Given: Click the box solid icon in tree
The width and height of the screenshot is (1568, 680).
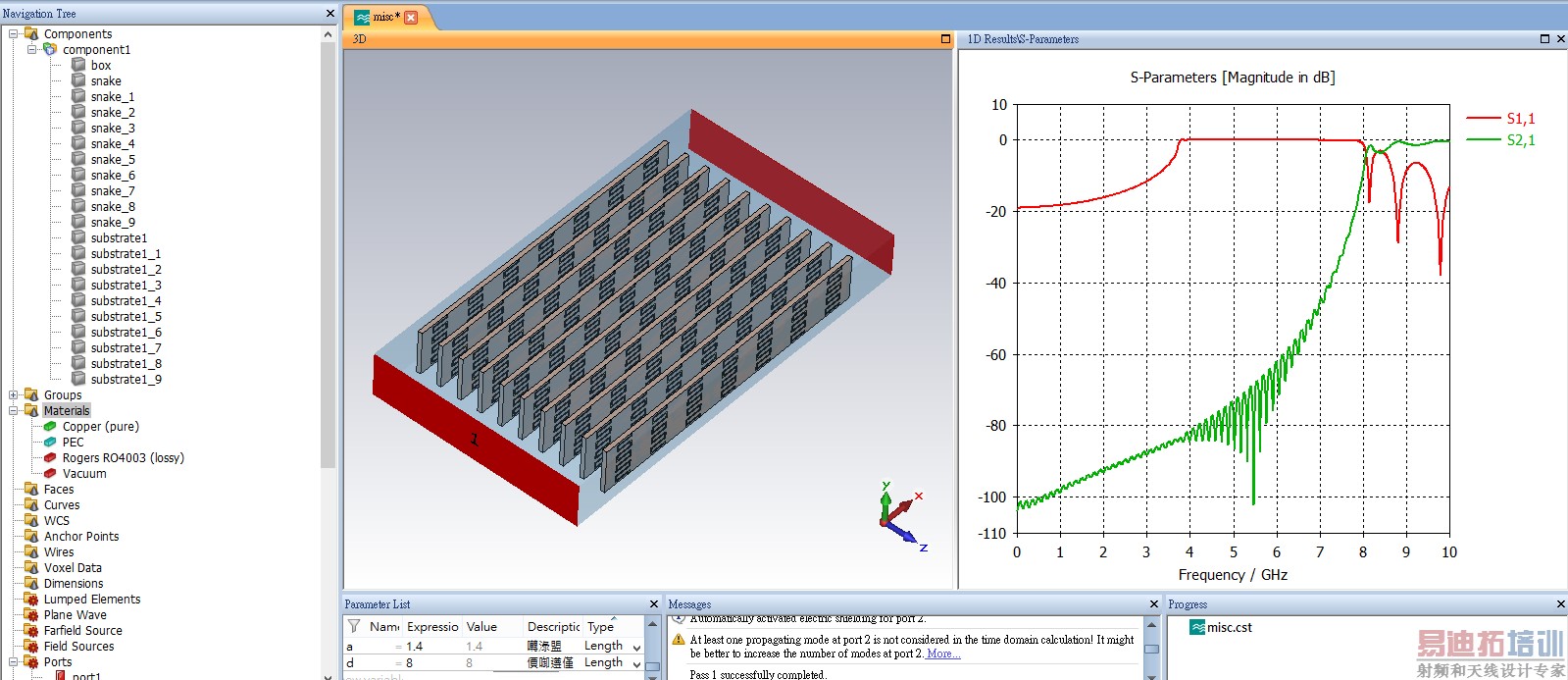Looking at the screenshot, I should point(78,65).
